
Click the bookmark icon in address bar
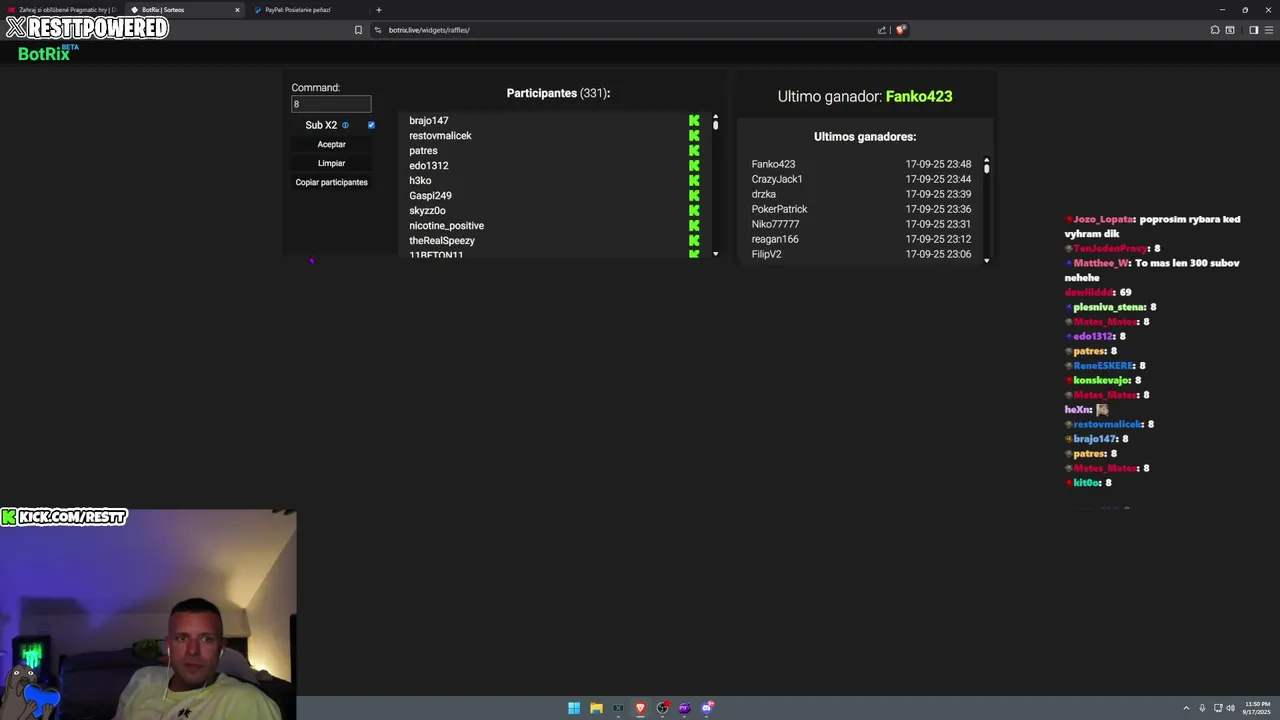(x=358, y=30)
